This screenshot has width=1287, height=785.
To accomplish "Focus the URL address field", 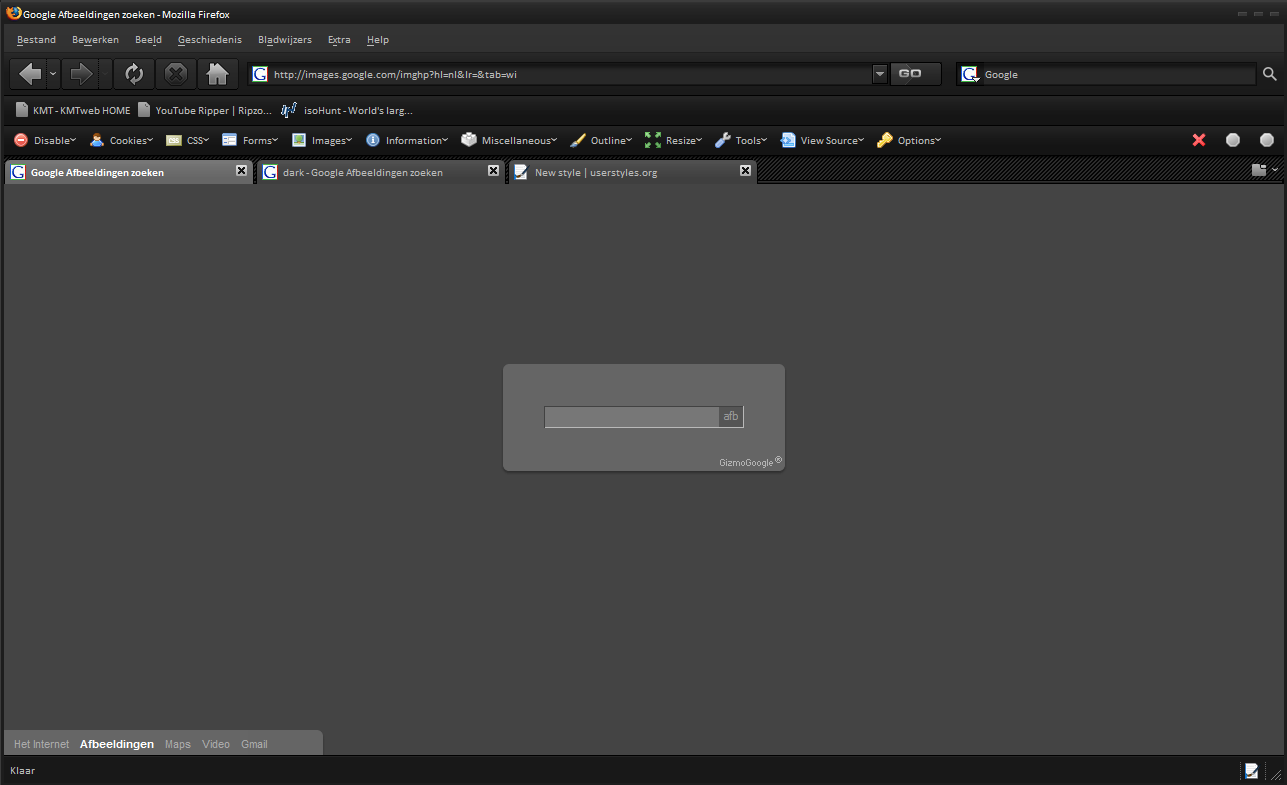I will click(570, 74).
